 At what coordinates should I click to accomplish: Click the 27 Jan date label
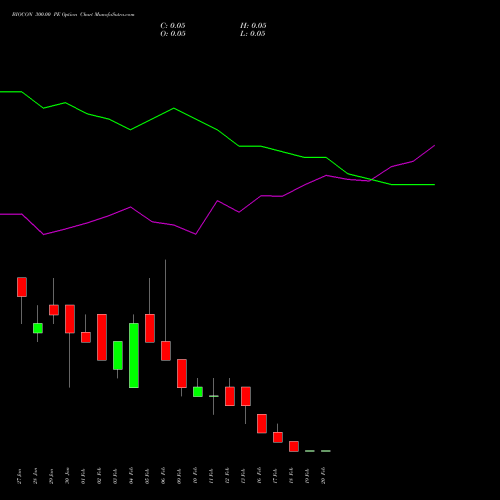19,476
